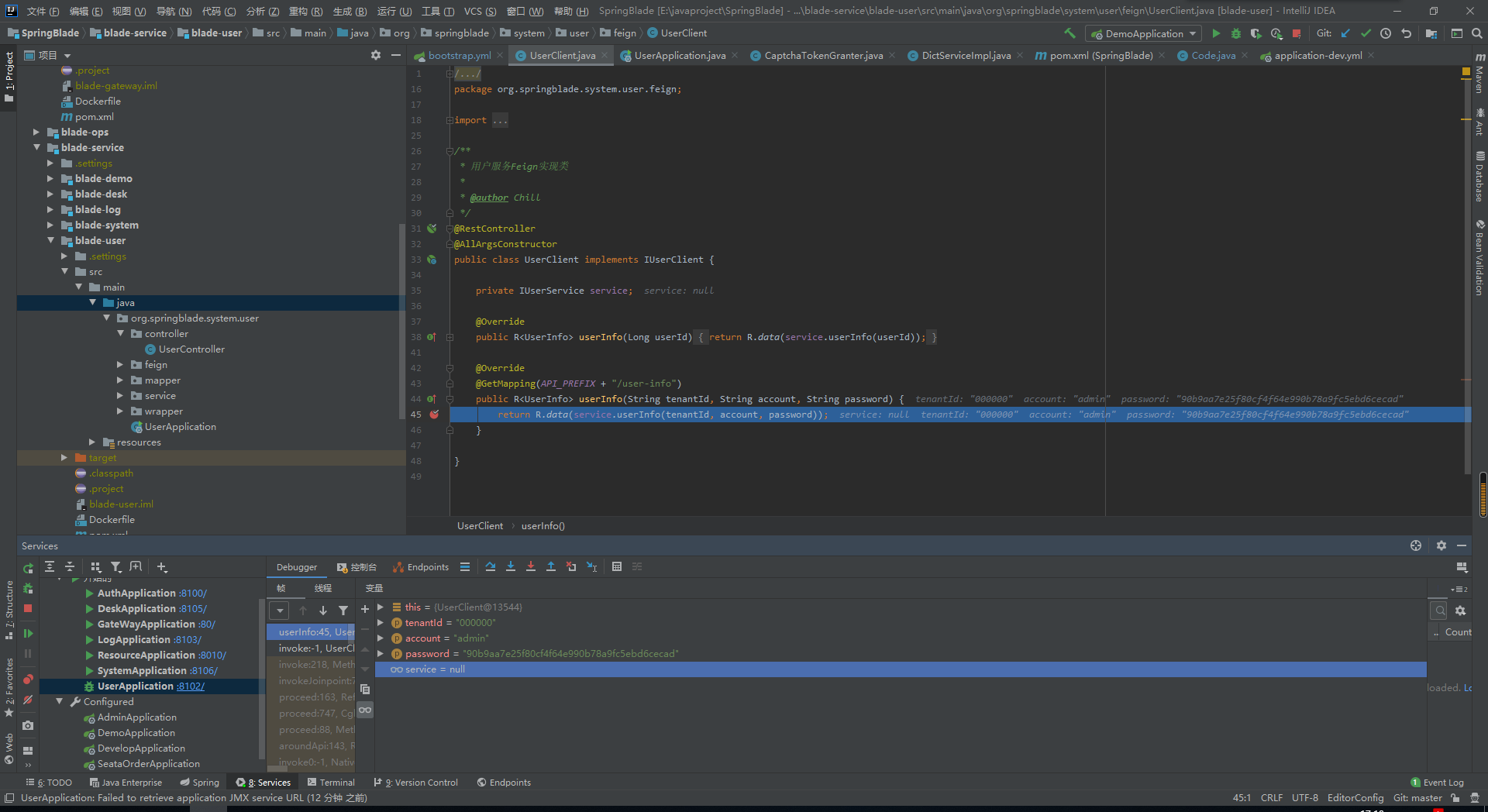Click Drop Frame icon in debugger toolbar
1488x812 pixels.
(571, 566)
